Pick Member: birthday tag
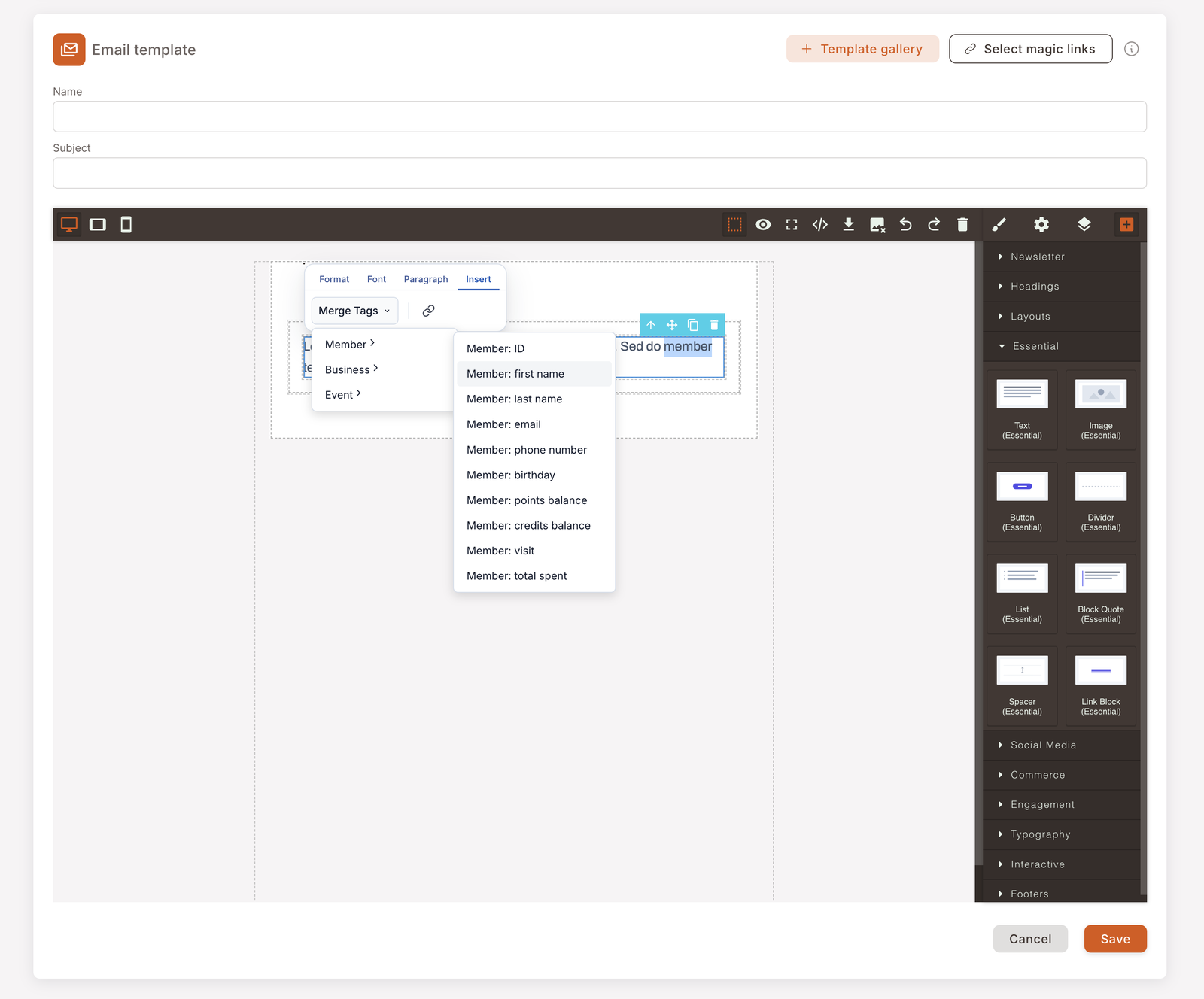The height and width of the screenshot is (999, 1204). click(534, 475)
